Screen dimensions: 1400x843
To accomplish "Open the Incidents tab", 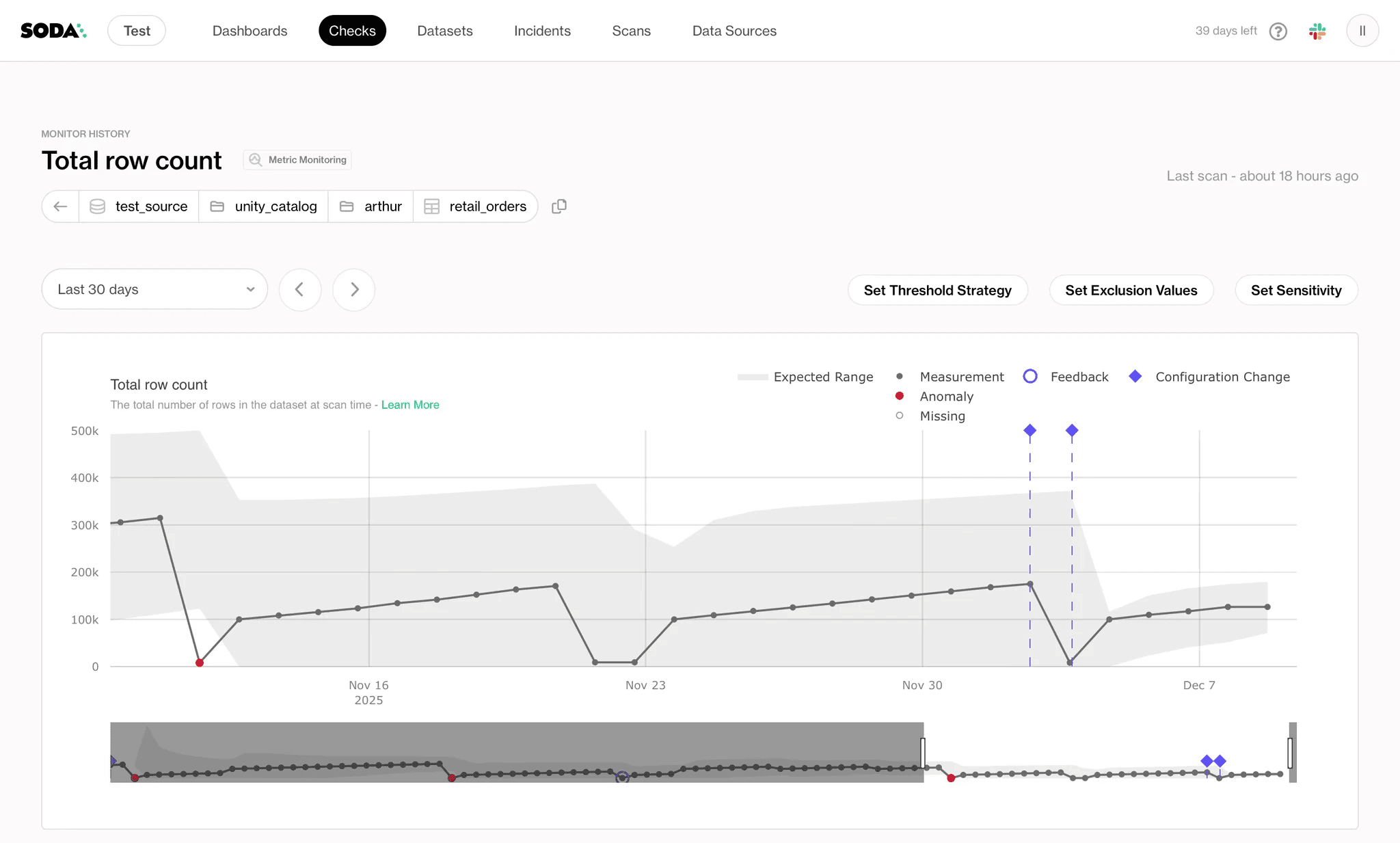I will click(x=542, y=31).
